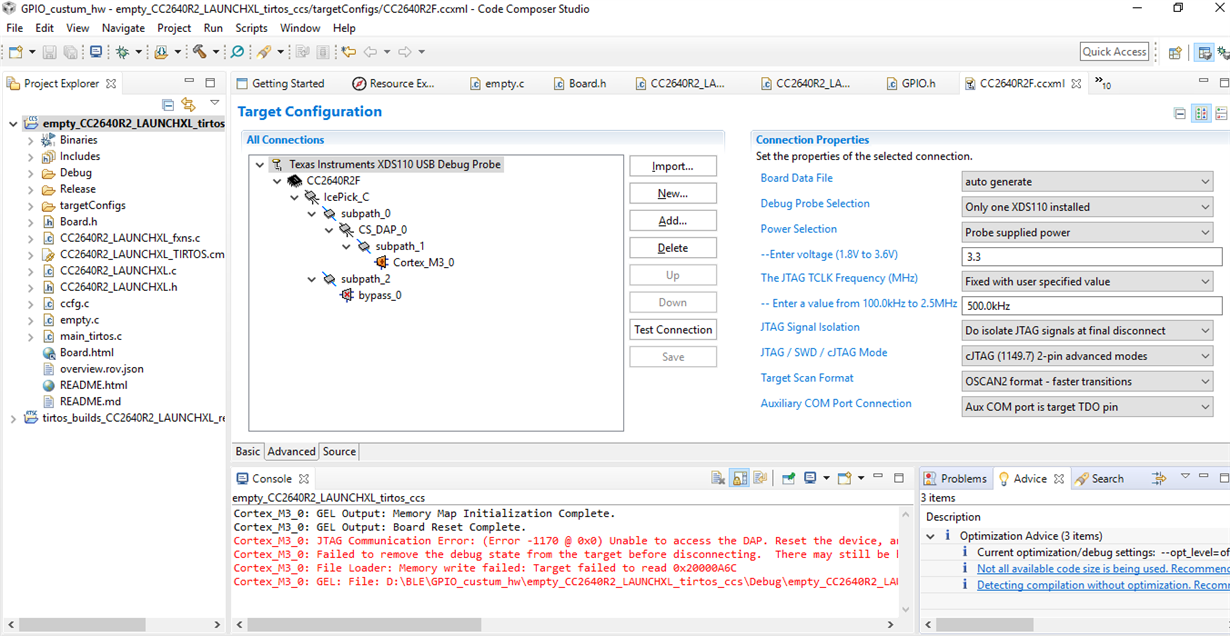Screen dimensions: 1230x636
Task: Toggle Scroll Lock in Console toolbar
Action: 739,479
